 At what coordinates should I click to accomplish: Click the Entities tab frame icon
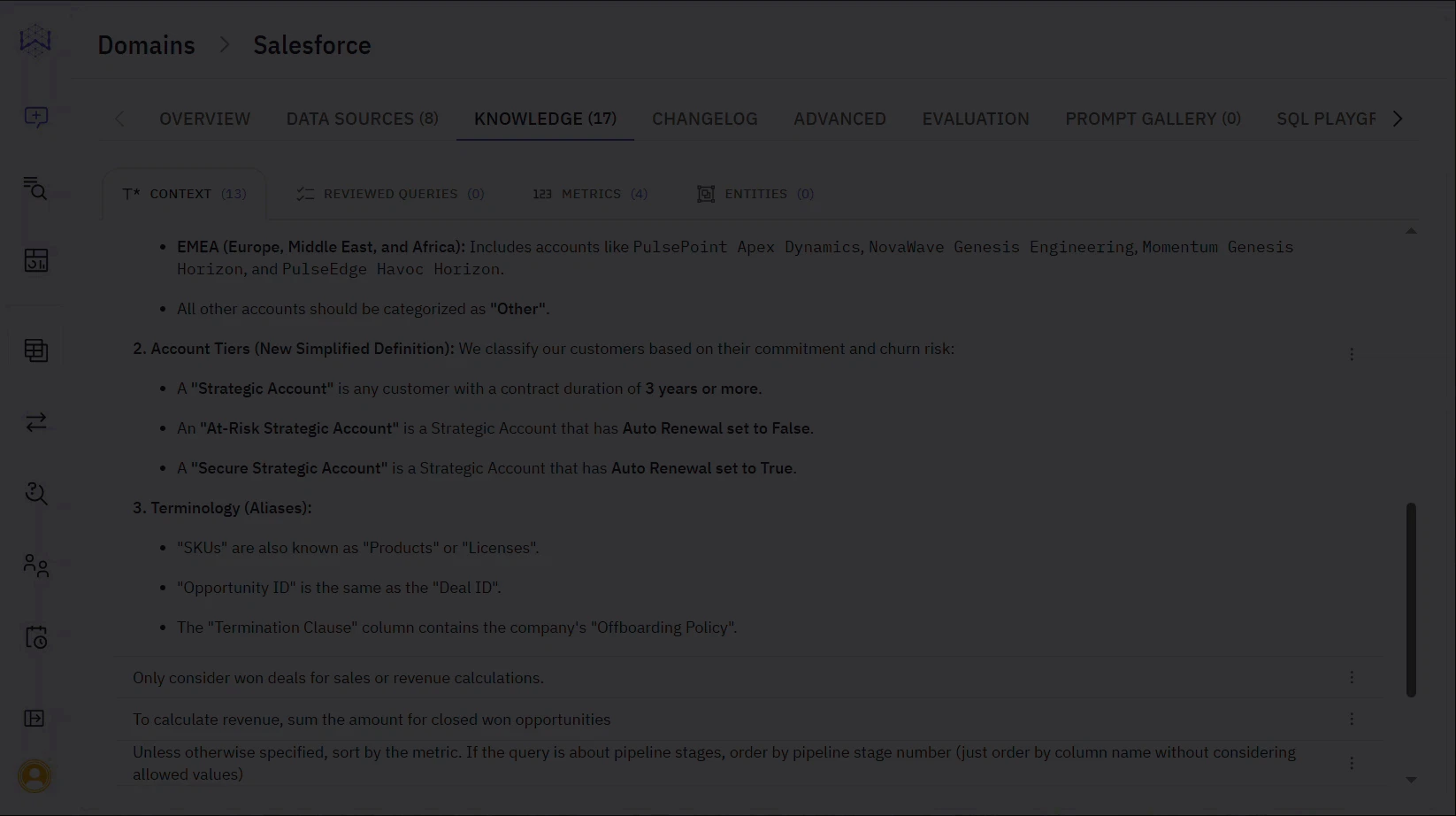[705, 193]
